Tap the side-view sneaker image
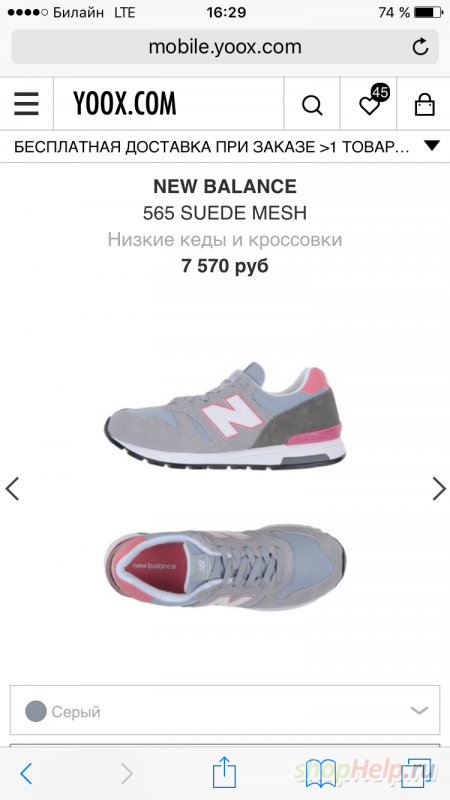This screenshot has width=450, height=800. (x=225, y=416)
